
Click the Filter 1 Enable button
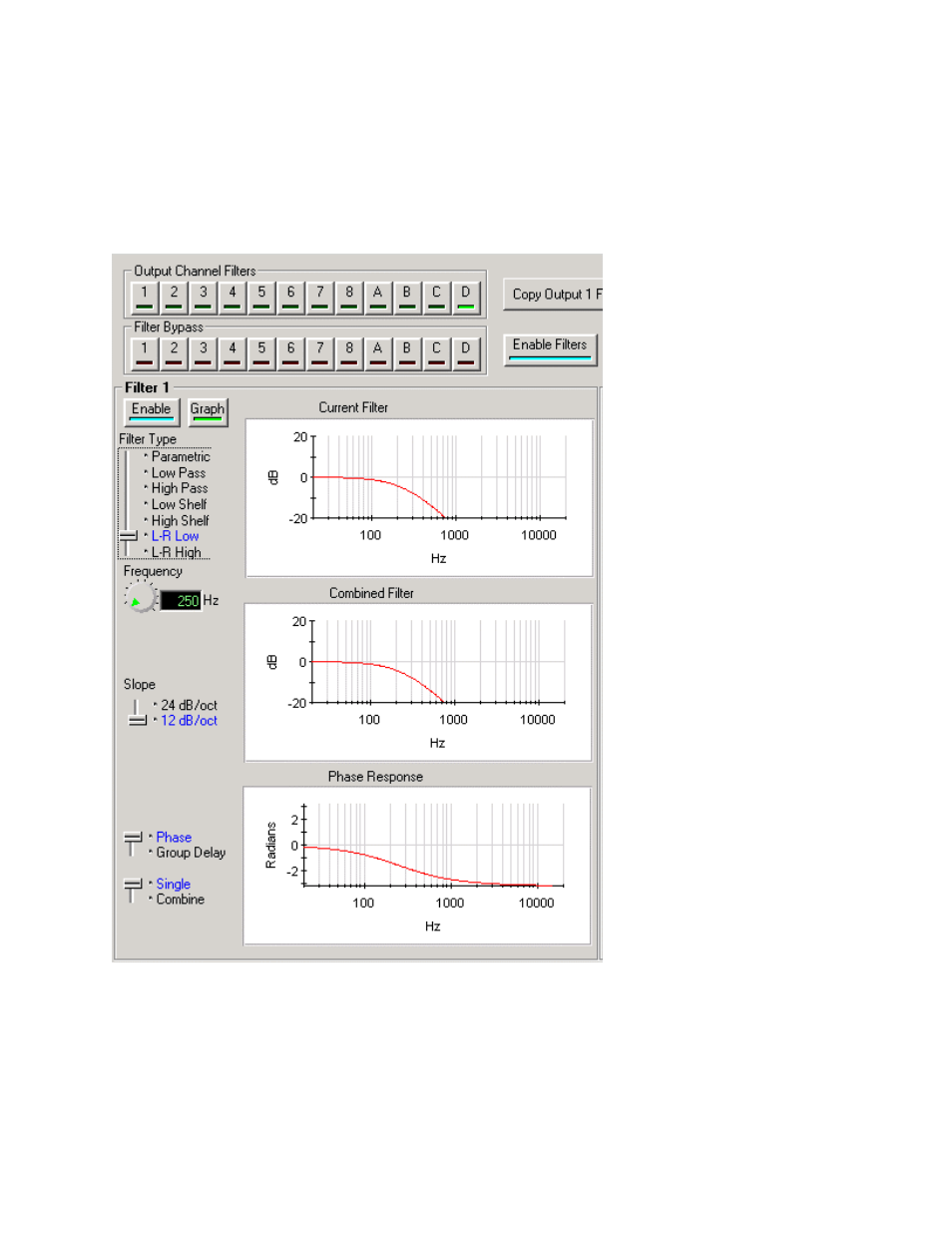point(151,411)
